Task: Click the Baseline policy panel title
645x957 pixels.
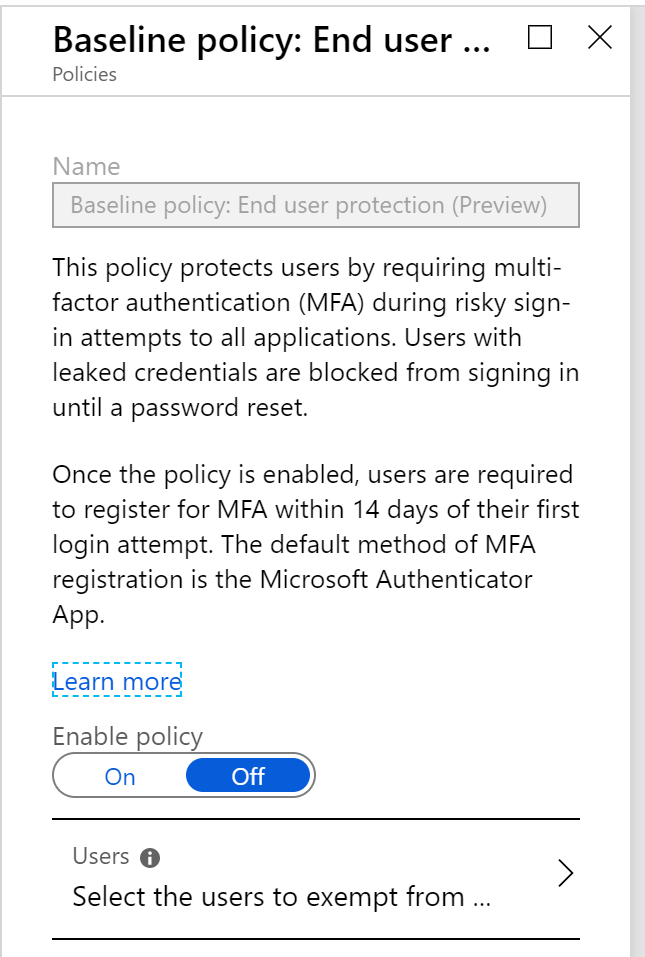Action: [270, 40]
